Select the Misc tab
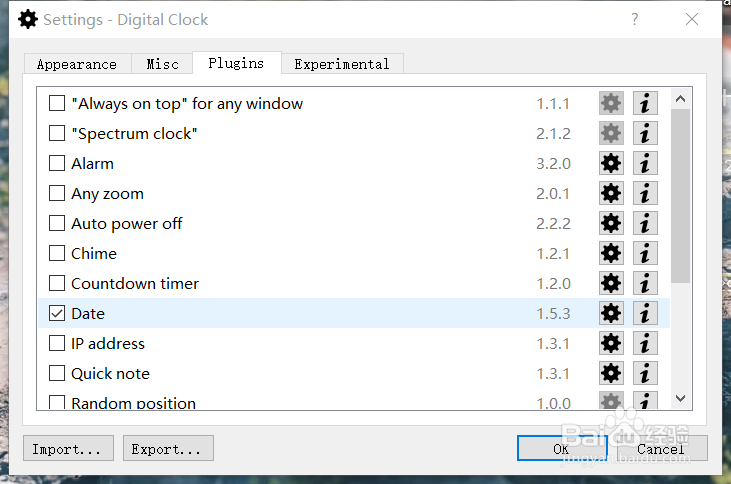This screenshot has height=484, width=731. (162, 64)
